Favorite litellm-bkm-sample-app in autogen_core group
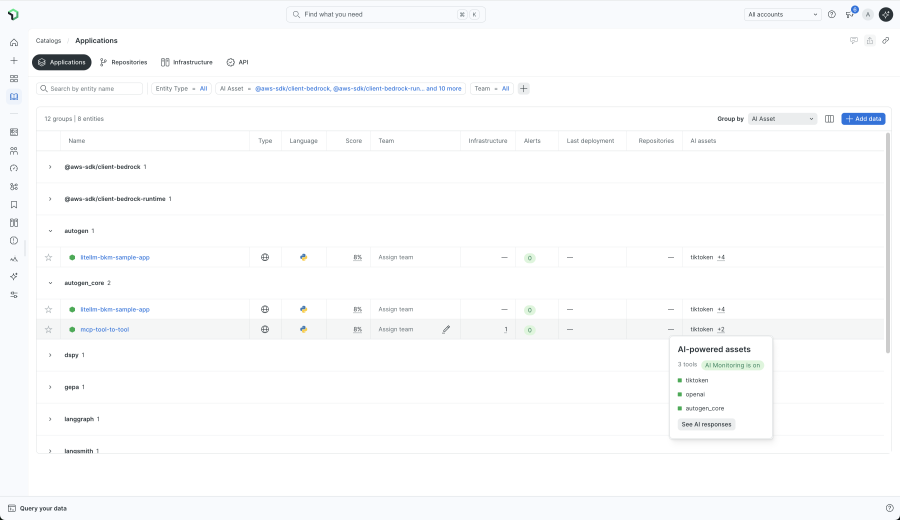The image size is (900, 520). coord(48,309)
